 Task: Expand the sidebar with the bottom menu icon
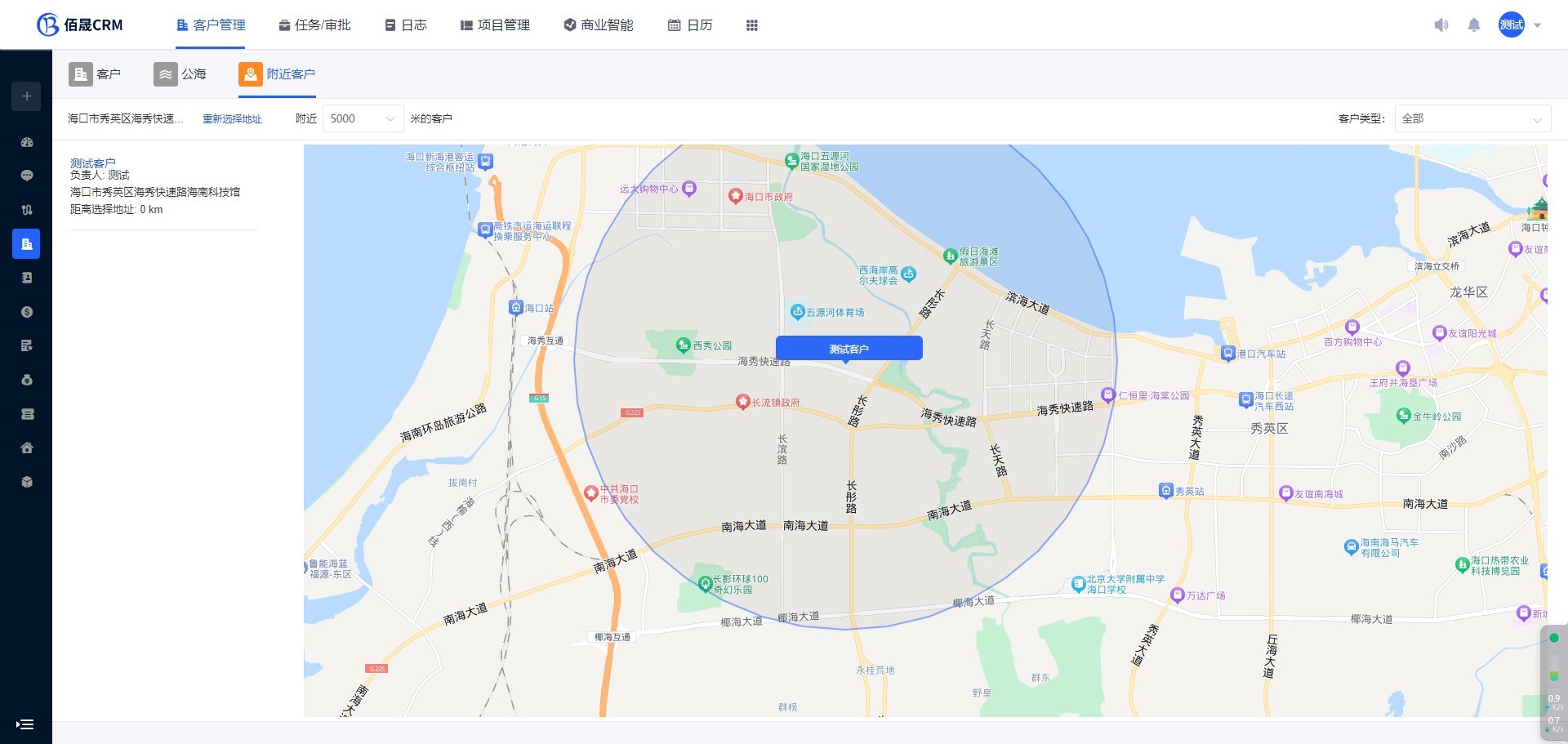(x=25, y=724)
